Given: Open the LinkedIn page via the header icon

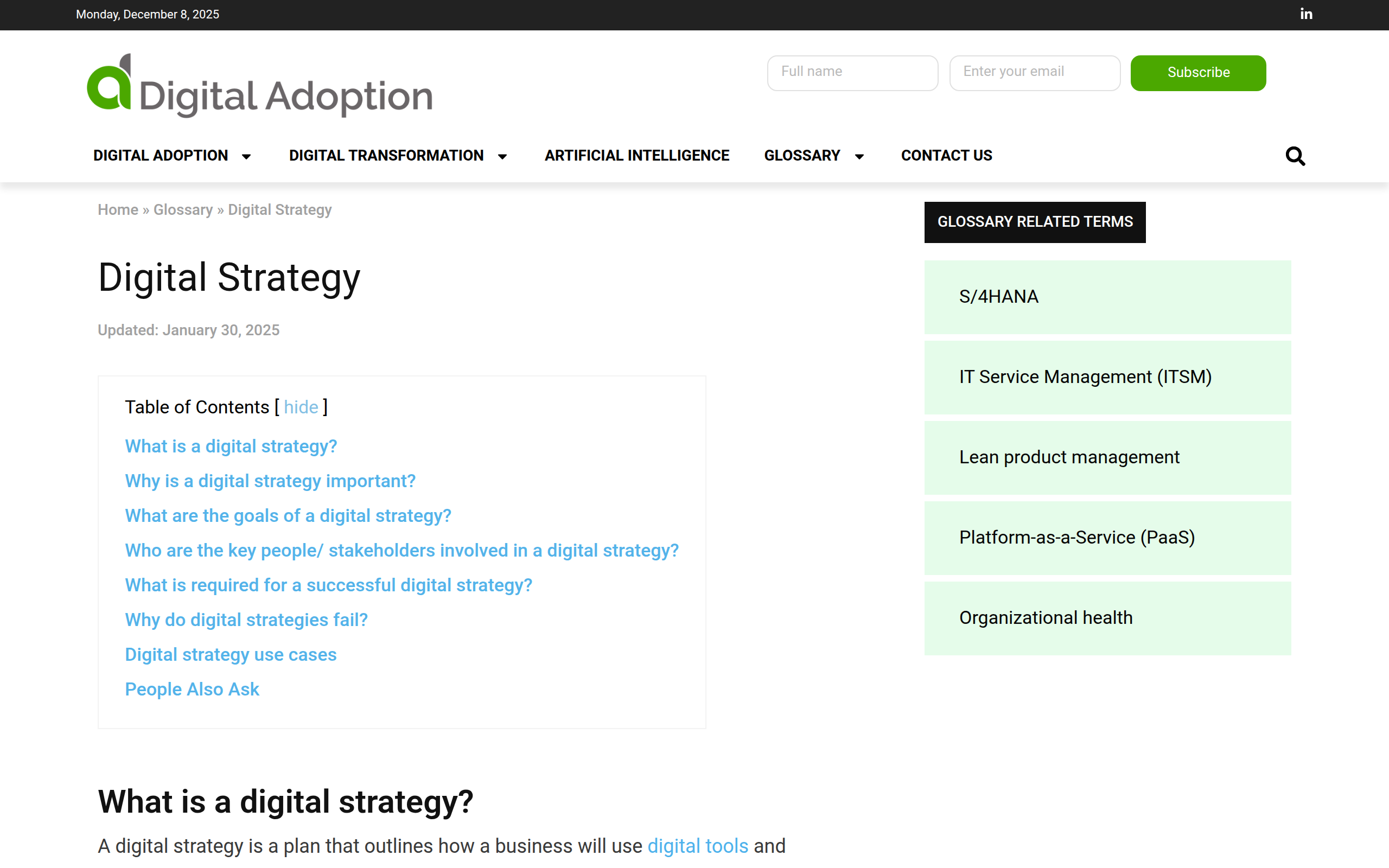Looking at the screenshot, I should pyautogui.click(x=1307, y=13).
